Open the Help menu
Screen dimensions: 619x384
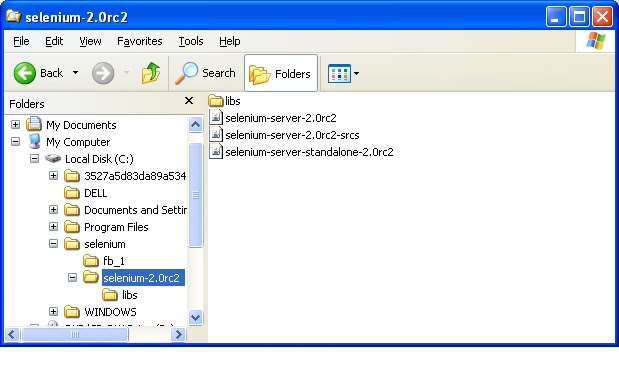click(x=230, y=41)
